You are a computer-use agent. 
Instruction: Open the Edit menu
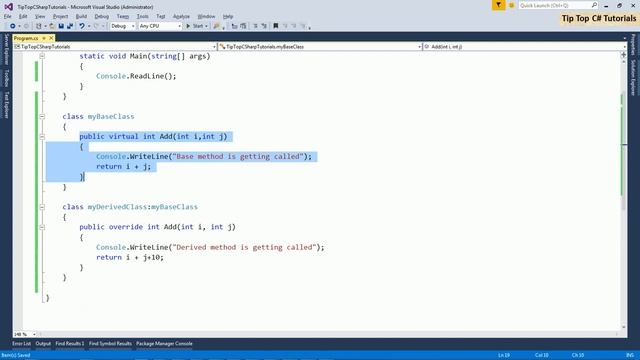[23, 16]
